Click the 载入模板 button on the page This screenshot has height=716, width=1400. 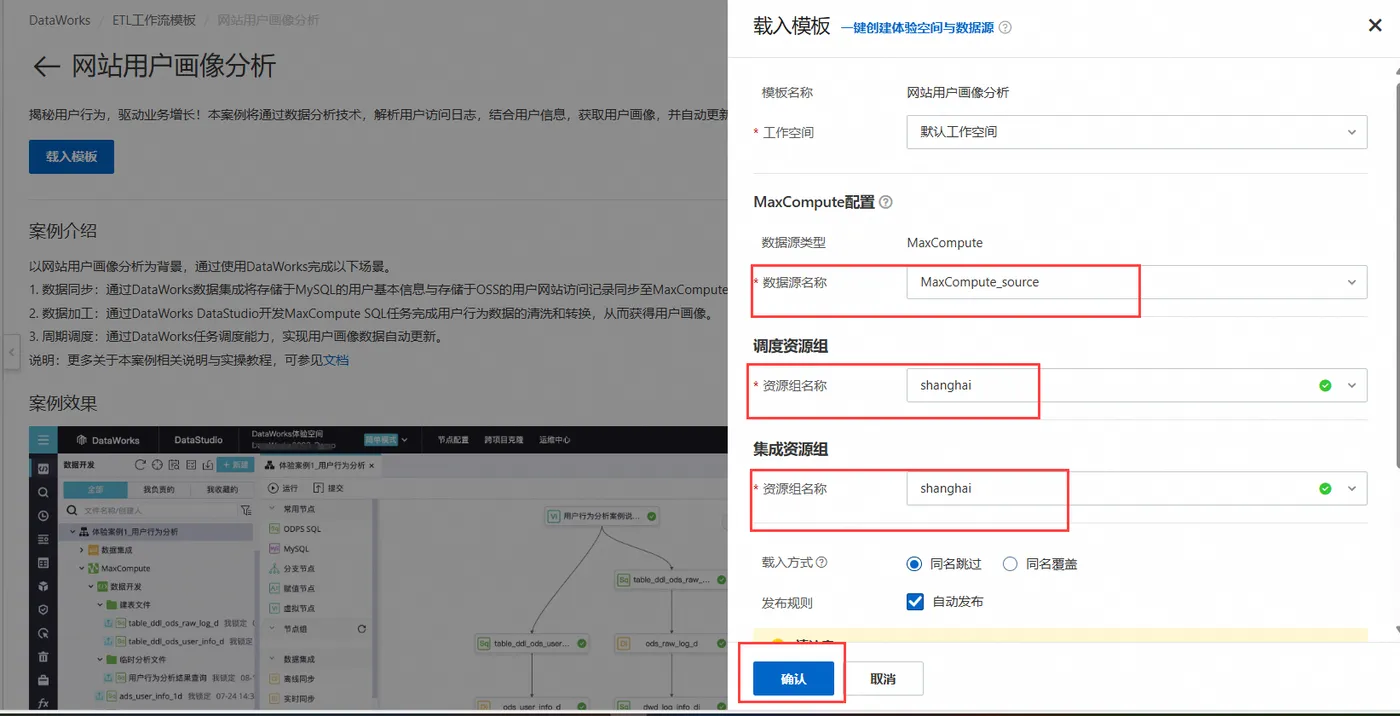coord(71,157)
